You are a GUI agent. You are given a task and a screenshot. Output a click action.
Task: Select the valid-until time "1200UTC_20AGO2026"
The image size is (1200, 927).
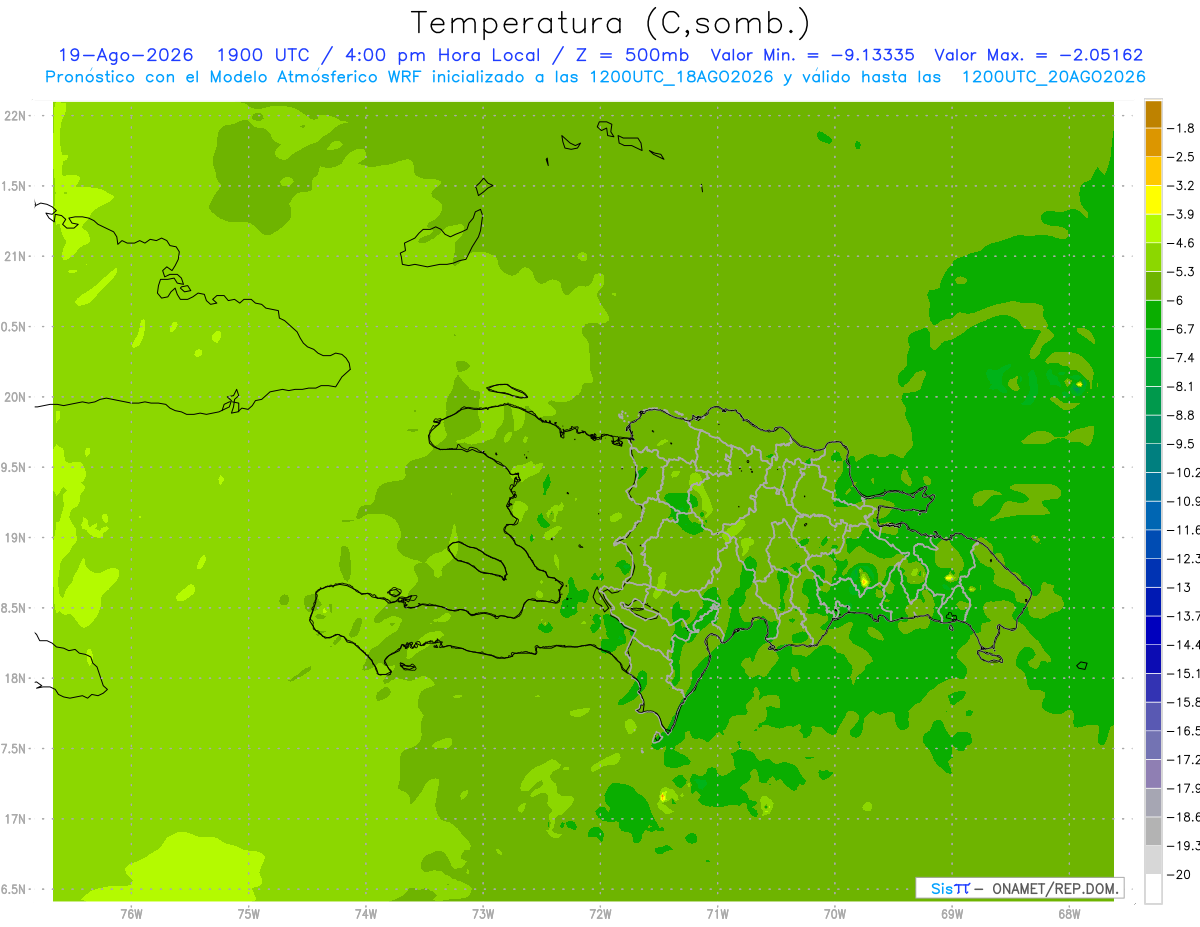(1054, 77)
